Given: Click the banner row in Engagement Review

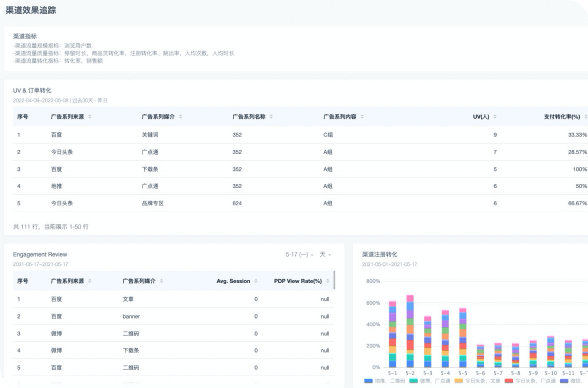Looking at the screenshot, I should [173, 316].
